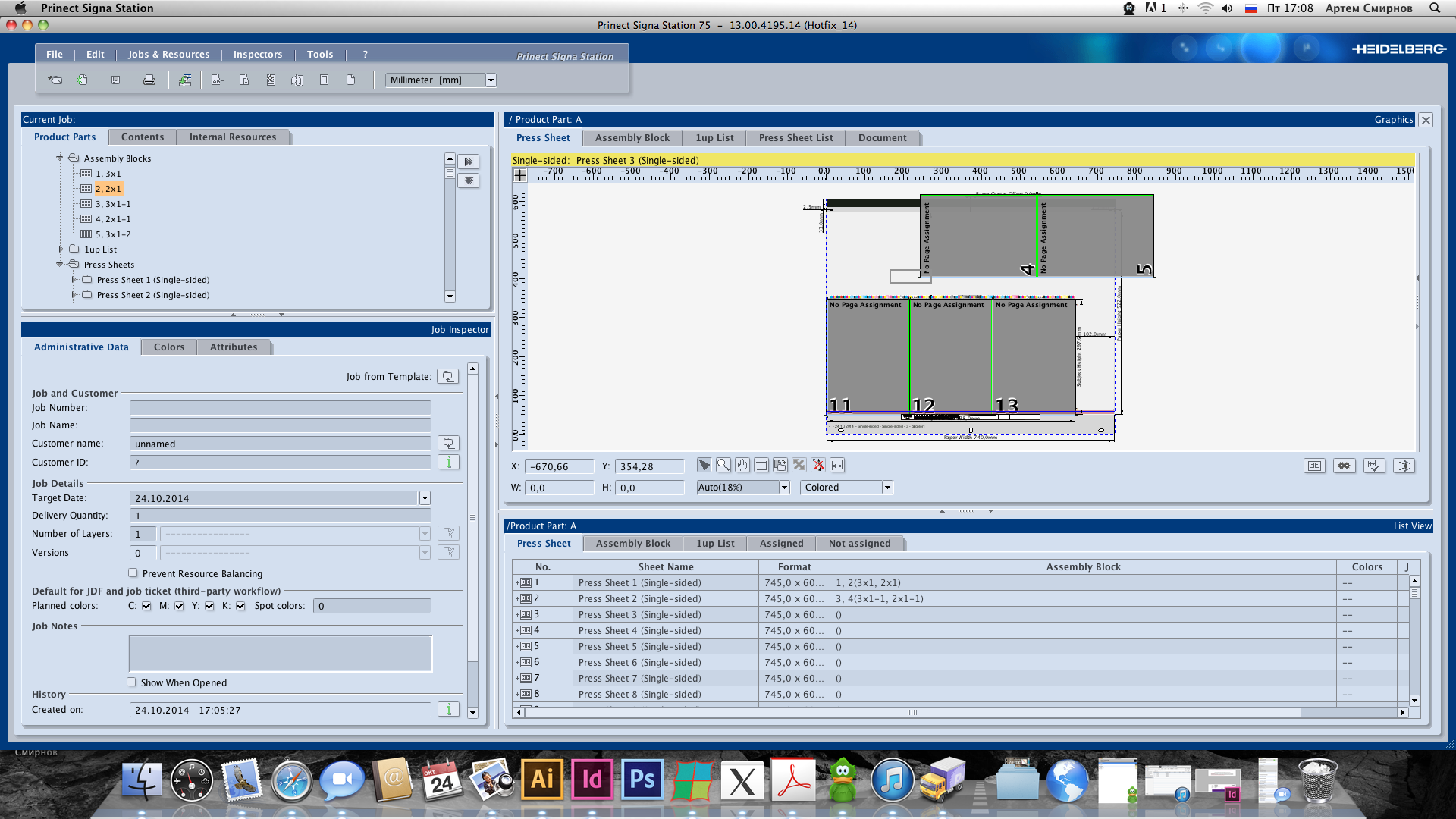Select Press Sheet 2 (Single-sided) tree item
Image resolution: width=1456 pixels, height=819 pixels.
point(153,295)
